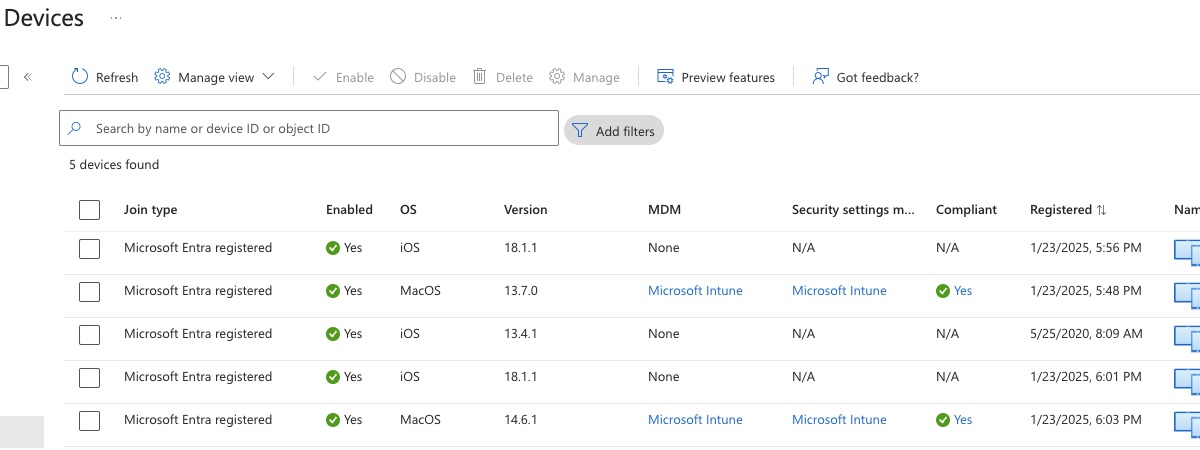
Task: Click the OS column header
Action: 408,210
